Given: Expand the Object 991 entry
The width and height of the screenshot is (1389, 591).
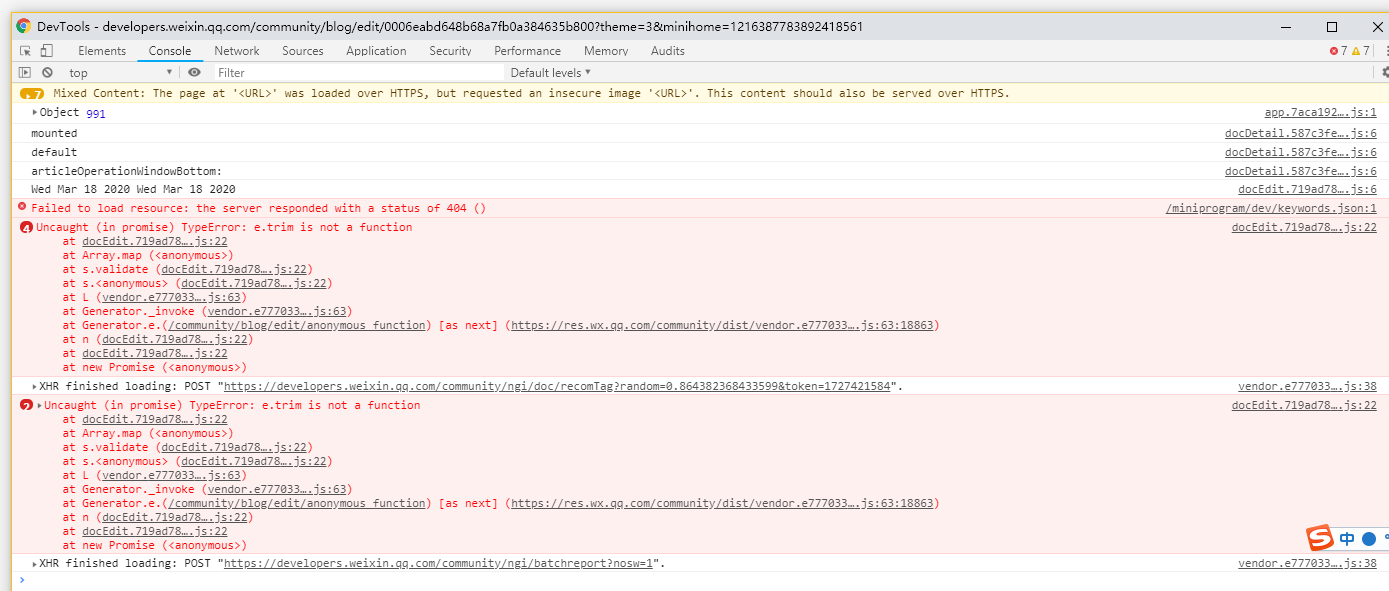Looking at the screenshot, I should coord(35,112).
